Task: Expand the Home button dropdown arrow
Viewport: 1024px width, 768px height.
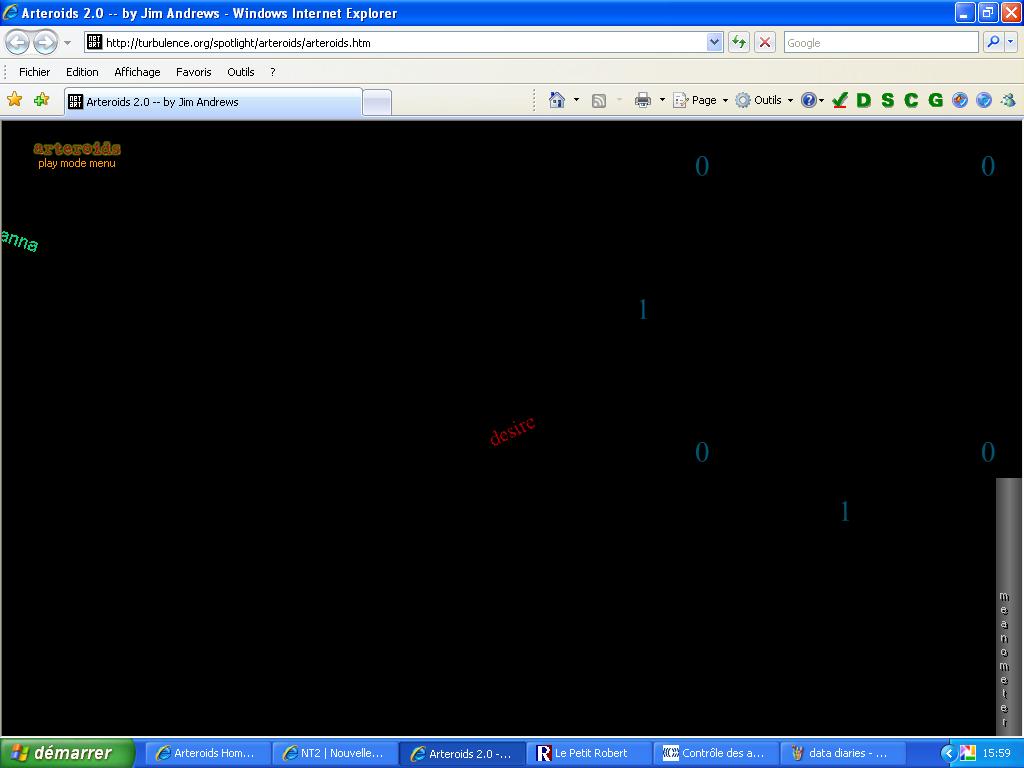Action: (576, 100)
